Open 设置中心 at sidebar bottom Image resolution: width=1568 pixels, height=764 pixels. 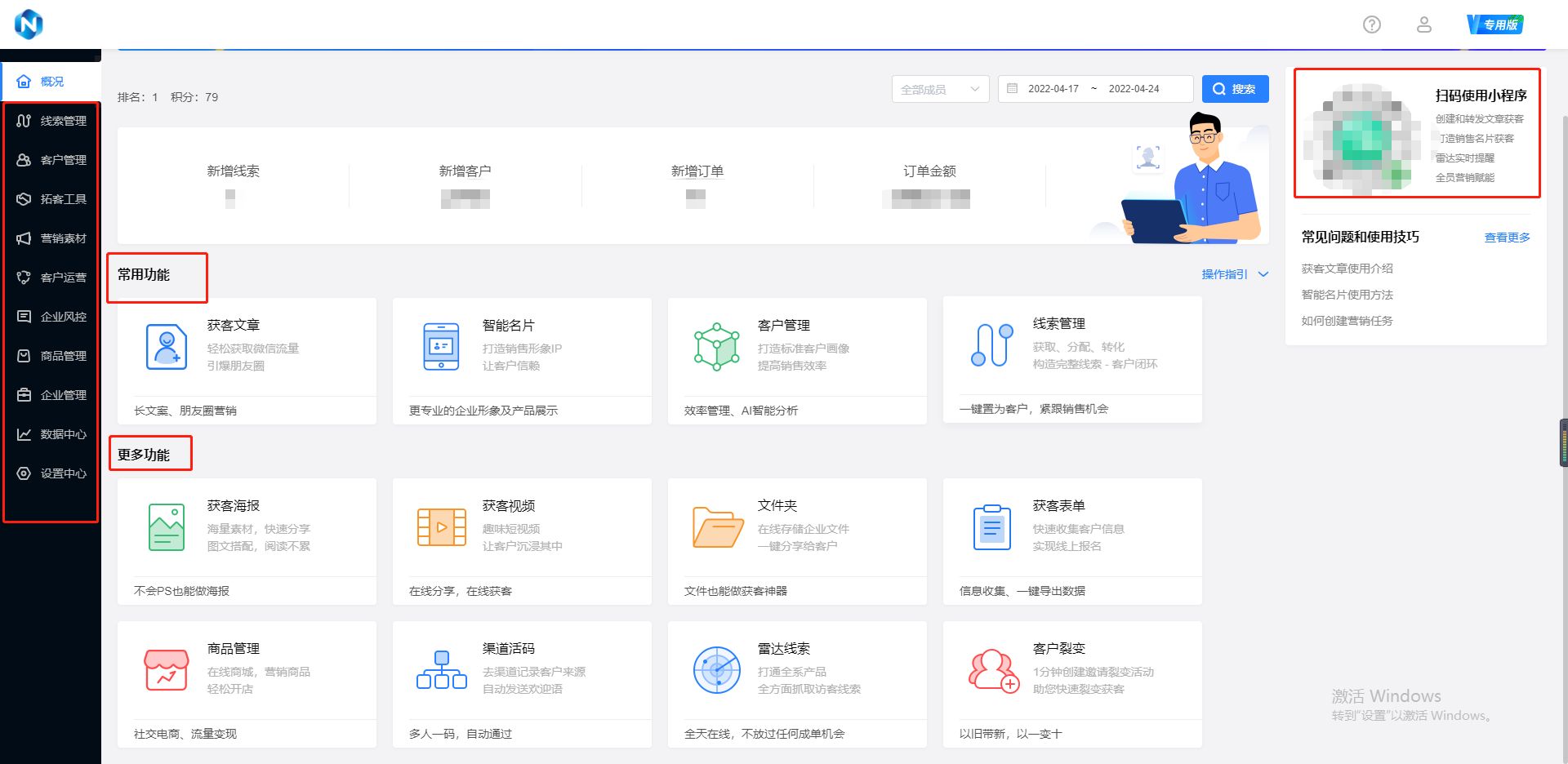tap(51, 473)
